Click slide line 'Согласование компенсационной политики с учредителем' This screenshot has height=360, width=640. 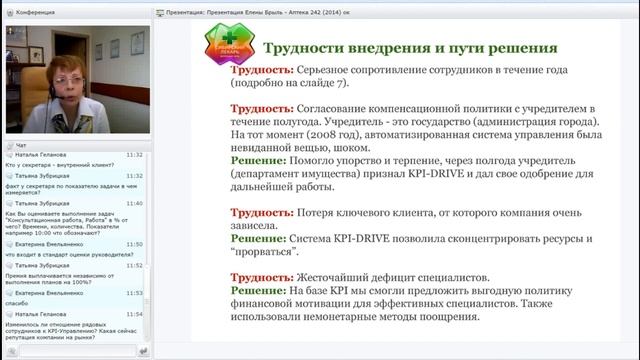coord(446,109)
